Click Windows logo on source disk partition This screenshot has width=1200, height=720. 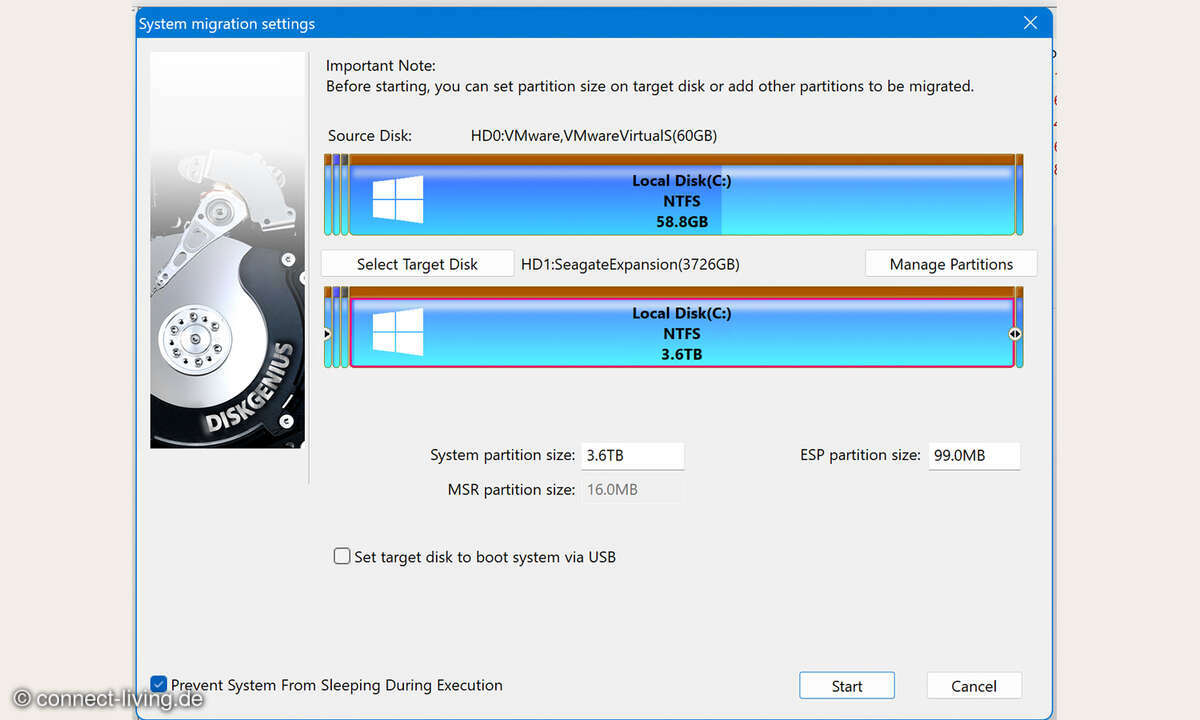tap(398, 199)
